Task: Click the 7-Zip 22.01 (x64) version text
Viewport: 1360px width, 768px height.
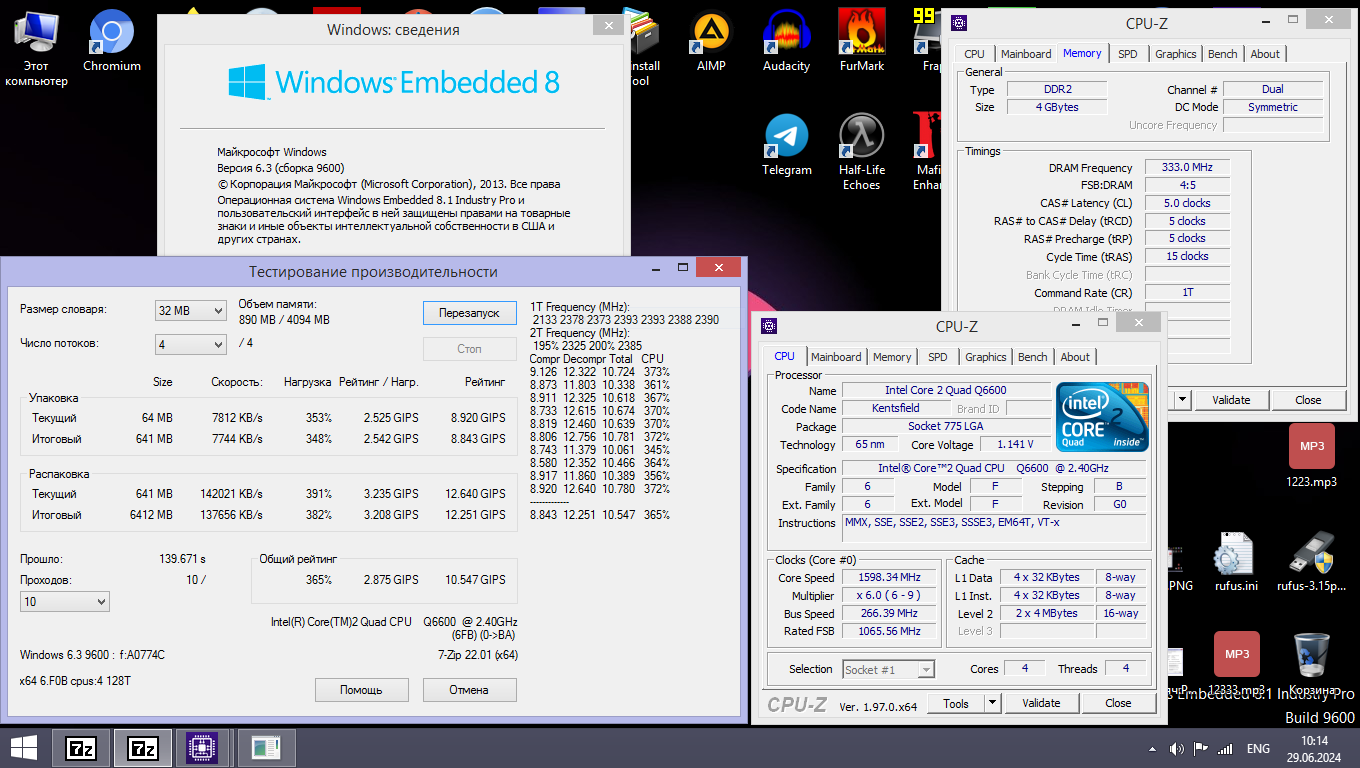Action: [478, 655]
